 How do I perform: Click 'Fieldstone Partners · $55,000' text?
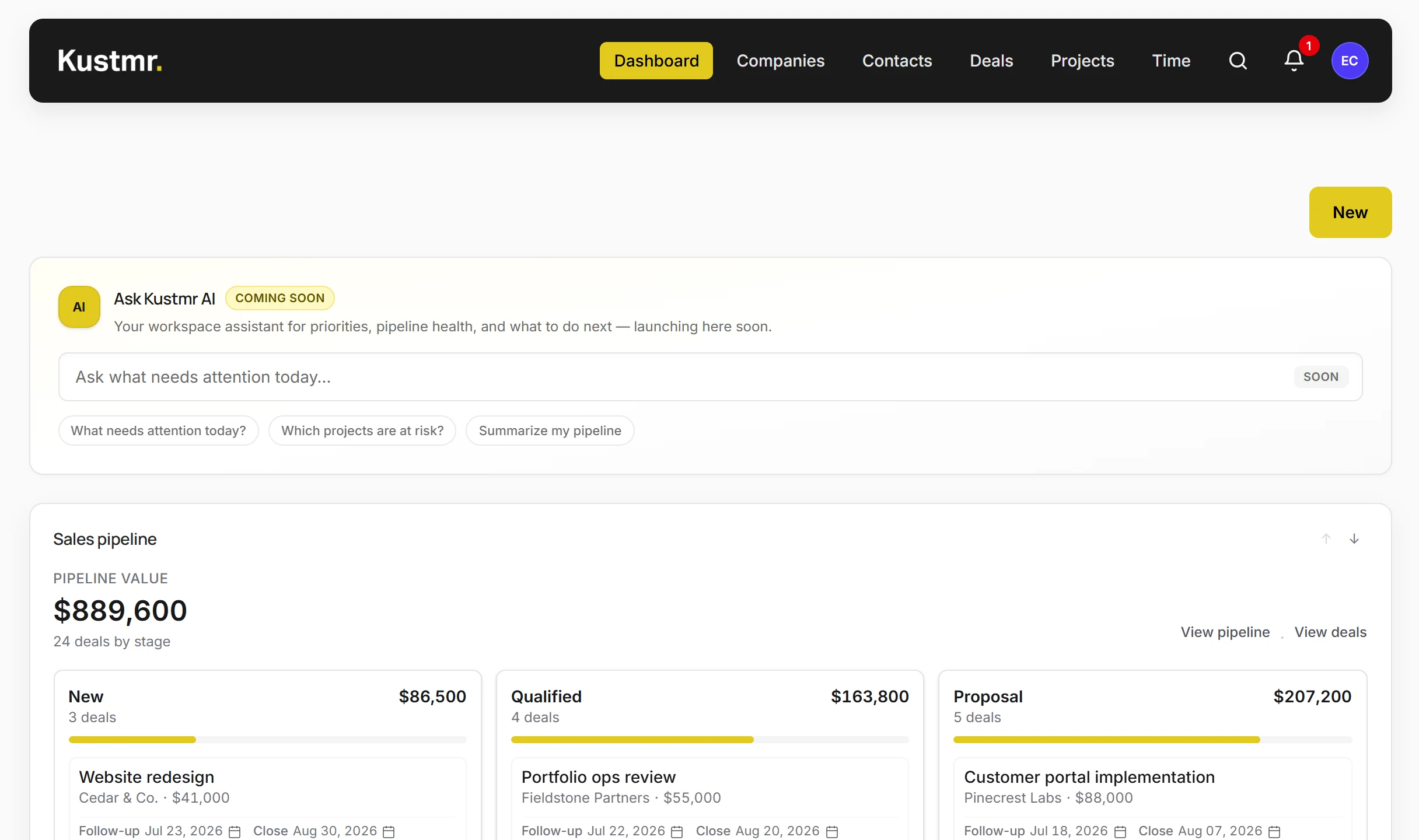pyautogui.click(x=621, y=798)
